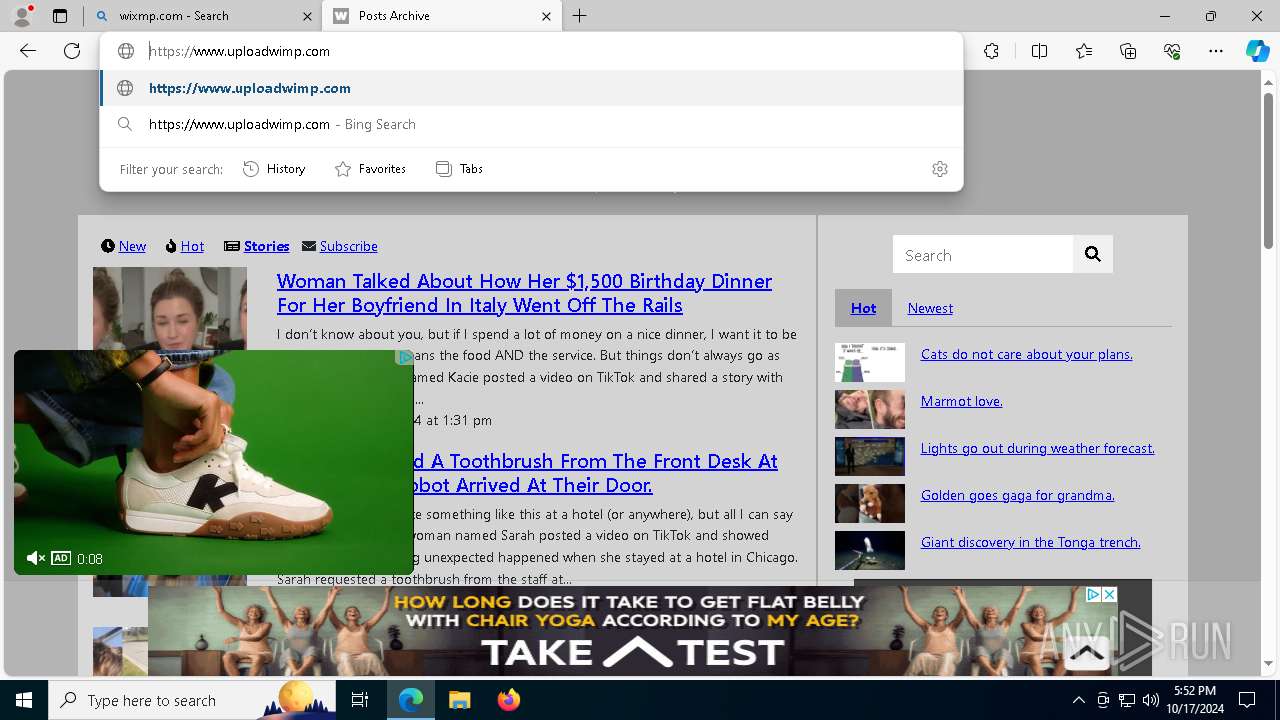Open the Browser essentials heart icon
Viewport: 1280px width, 720px height.
click(1172, 51)
